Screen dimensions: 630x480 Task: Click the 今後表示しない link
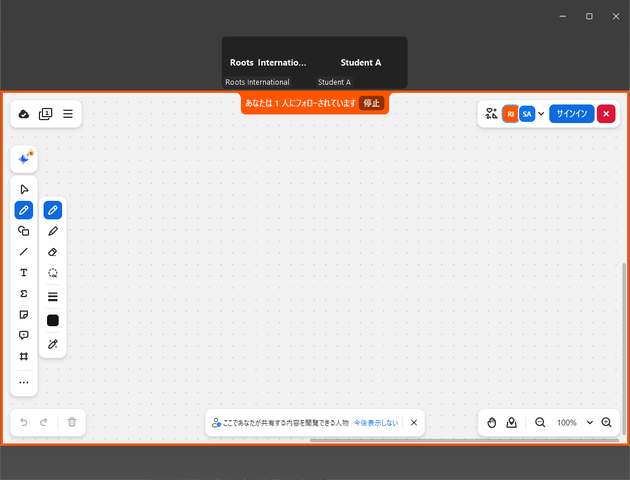tap(376, 423)
